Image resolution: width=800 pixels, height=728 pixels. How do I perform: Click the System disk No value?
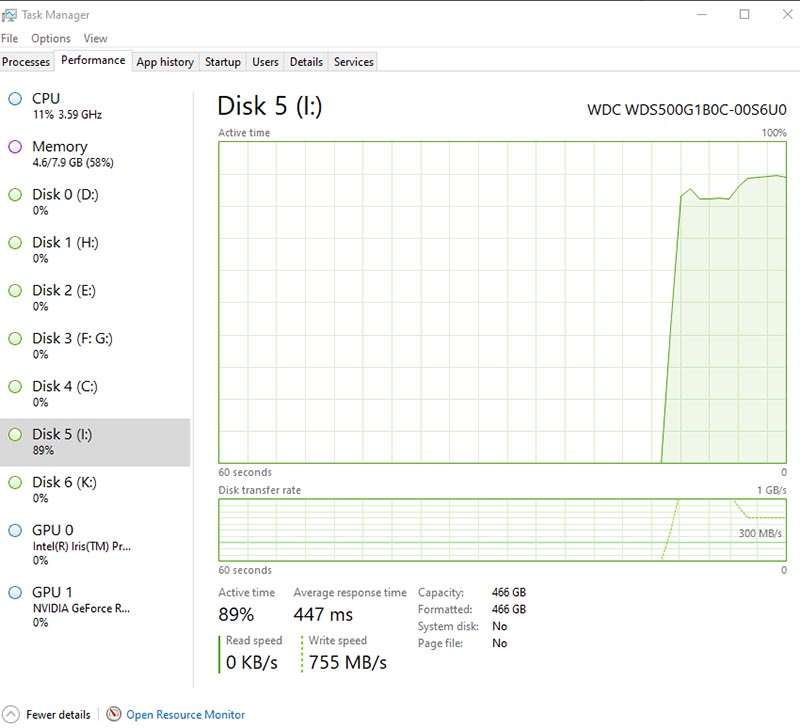[x=499, y=626]
